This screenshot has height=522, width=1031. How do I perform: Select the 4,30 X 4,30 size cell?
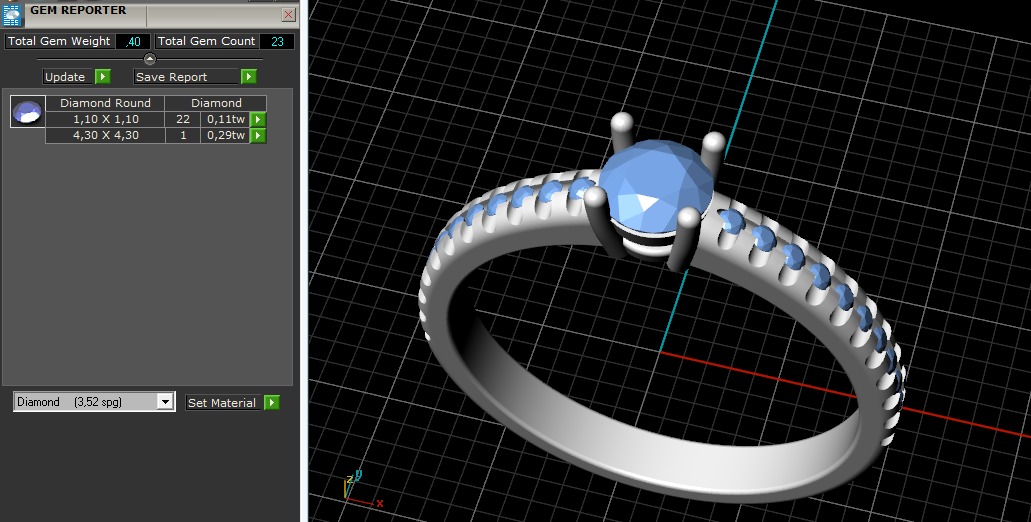[105, 135]
